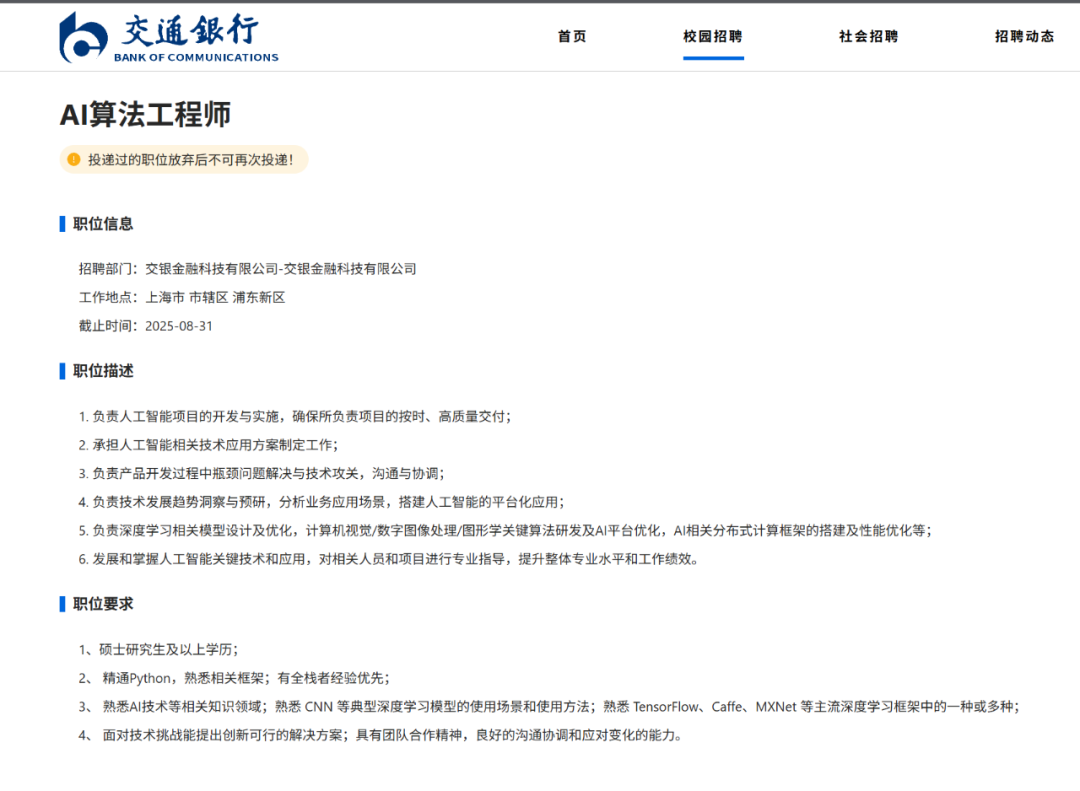Screen dimensions: 1080x791
Task: Click requirement 硕士研究生及以上学历
Action: [x=158, y=650]
